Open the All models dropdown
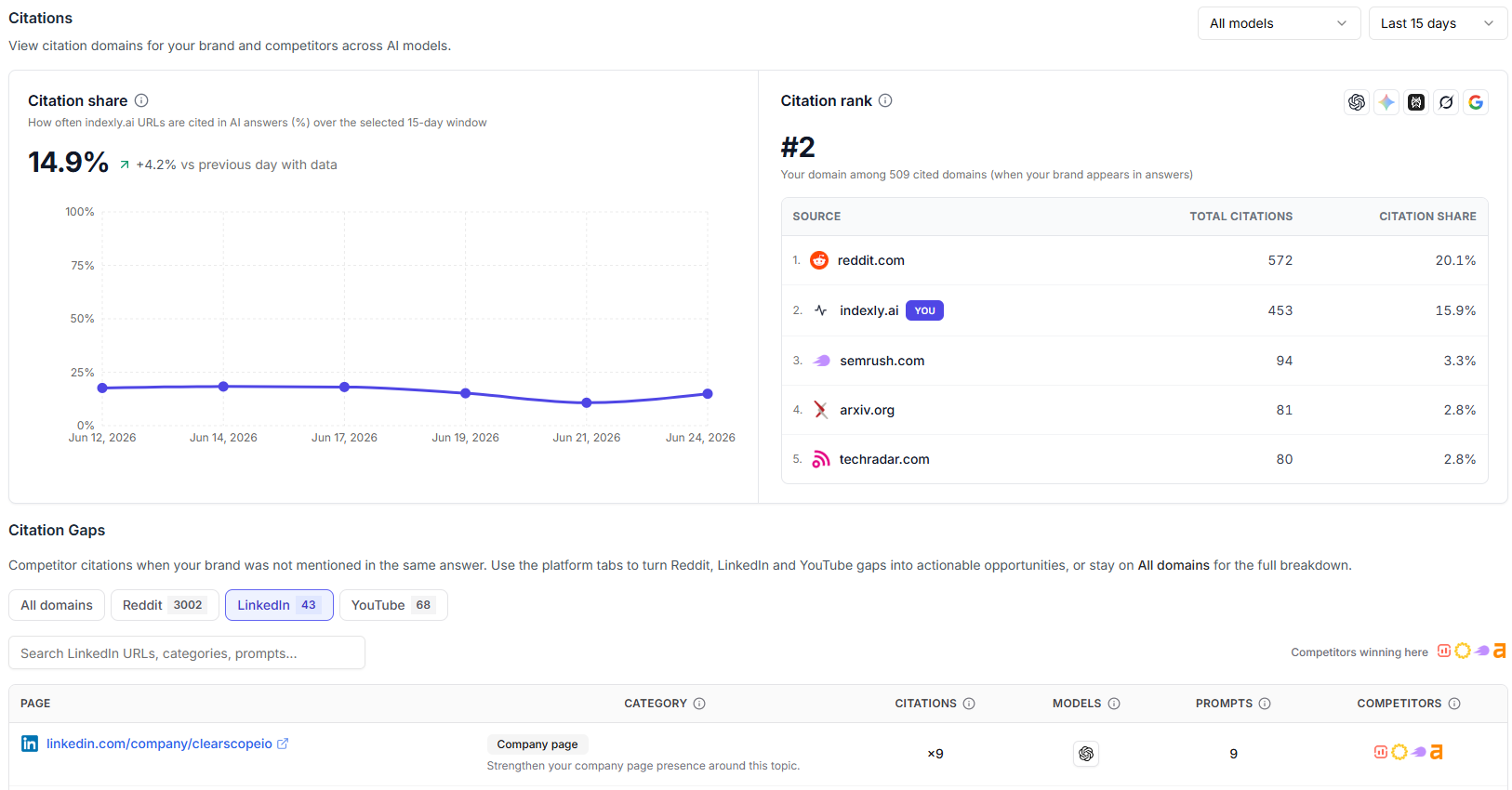 click(1279, 23)
